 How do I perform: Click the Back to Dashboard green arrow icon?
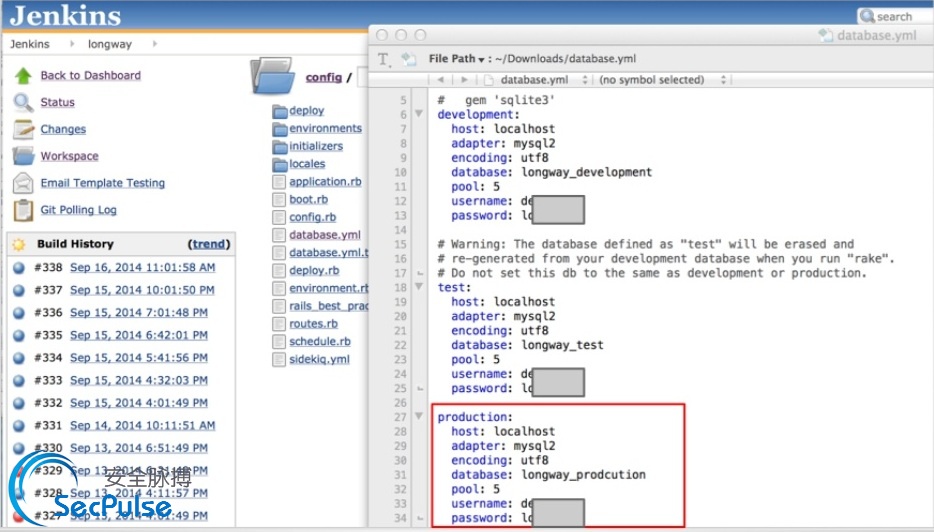coord(23,76)
